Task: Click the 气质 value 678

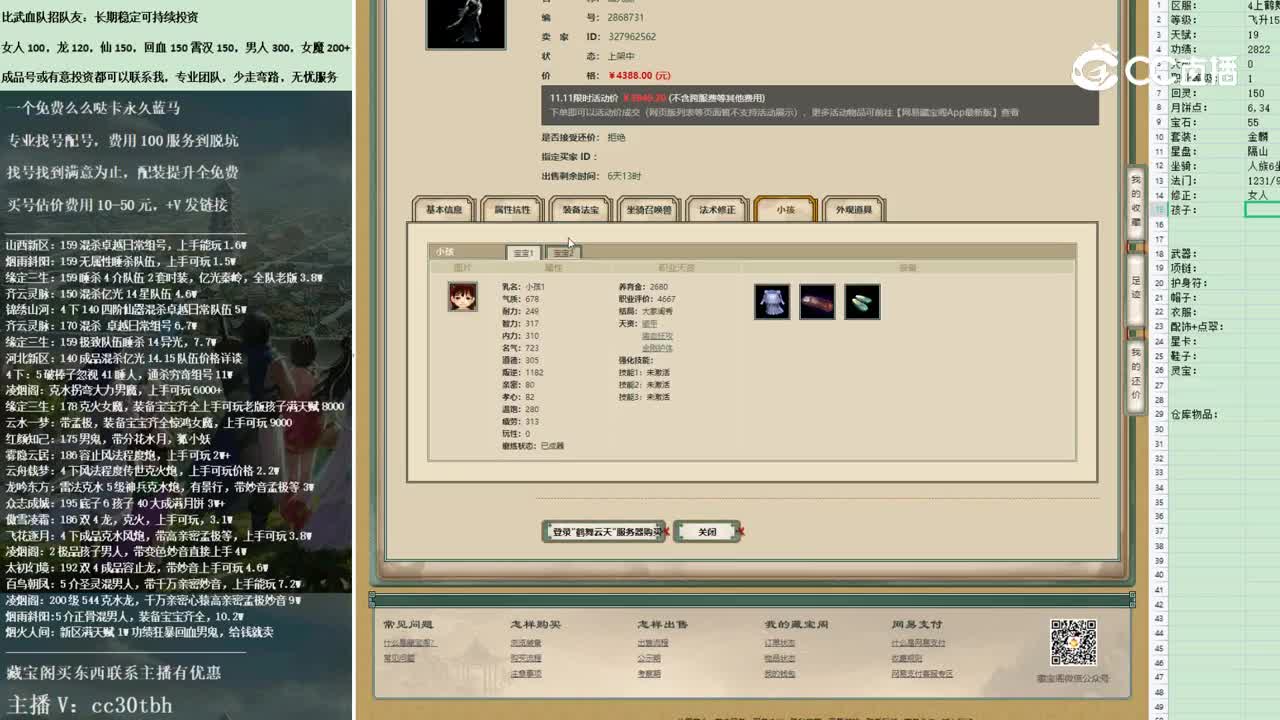Action: tap(532, 299)
